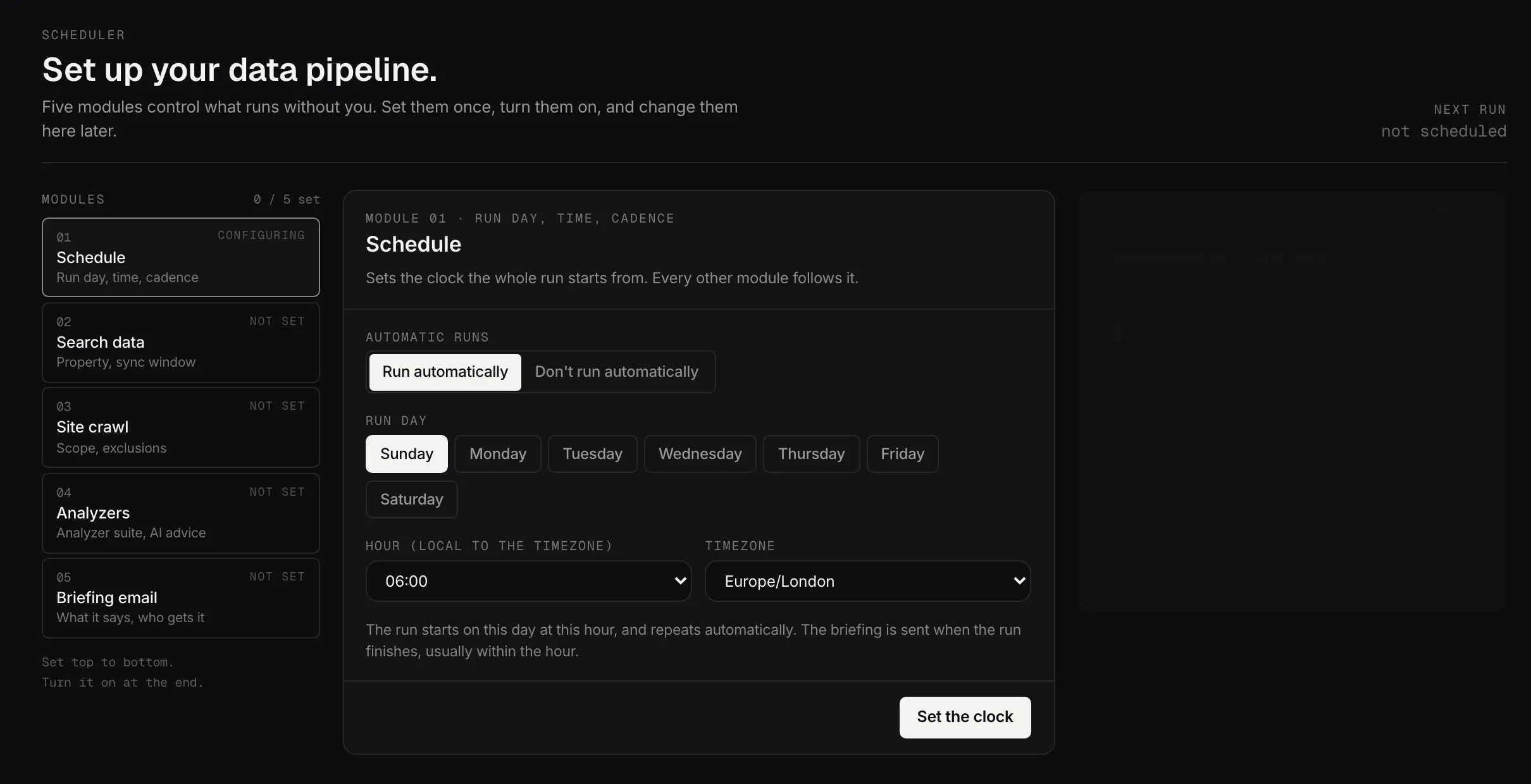Choose Don't run automatically
The image size is (1531, 784).
[617, 372]
